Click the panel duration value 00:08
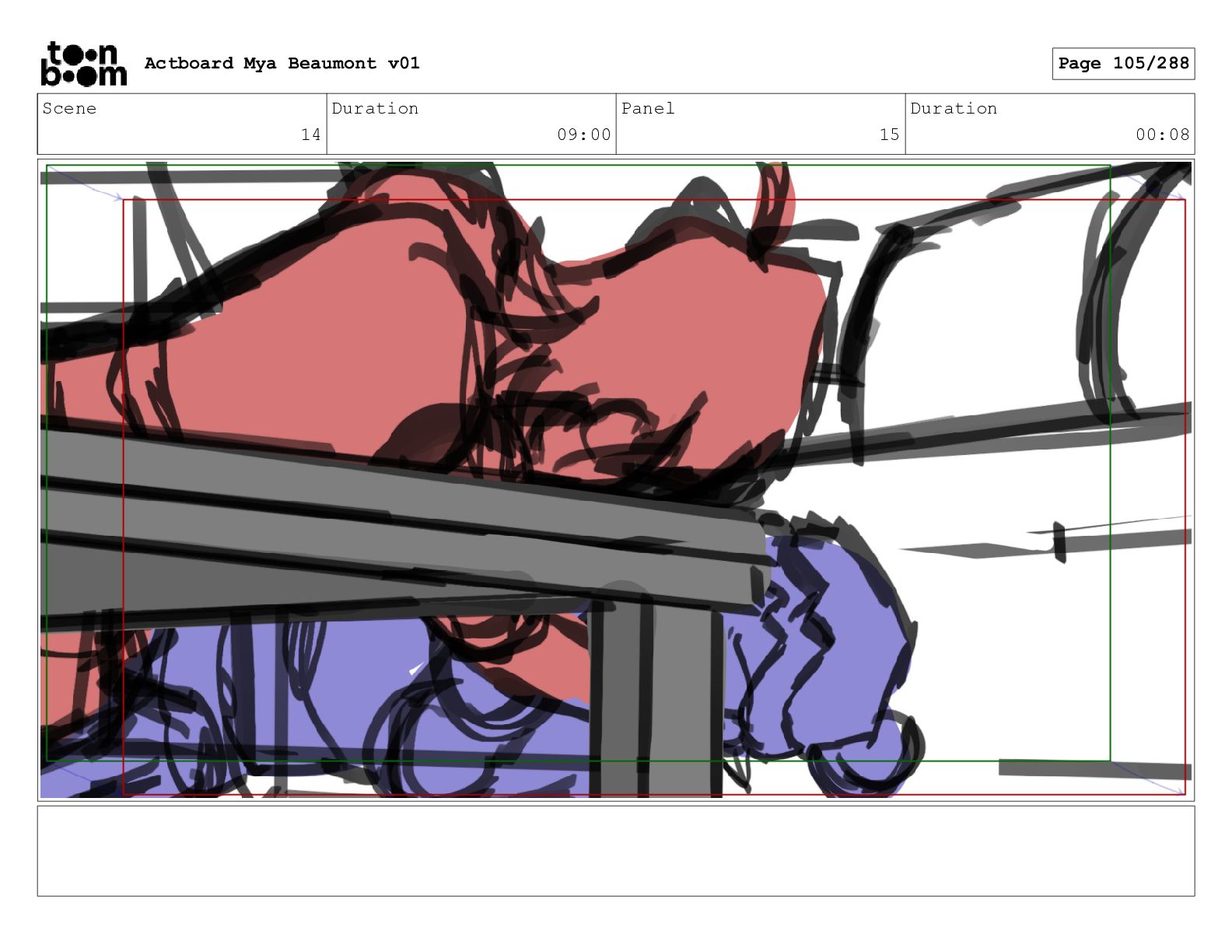Image resolution: width=1232 pixels, height=952 pixels. pyautogui.click(x=1162, y=135)
